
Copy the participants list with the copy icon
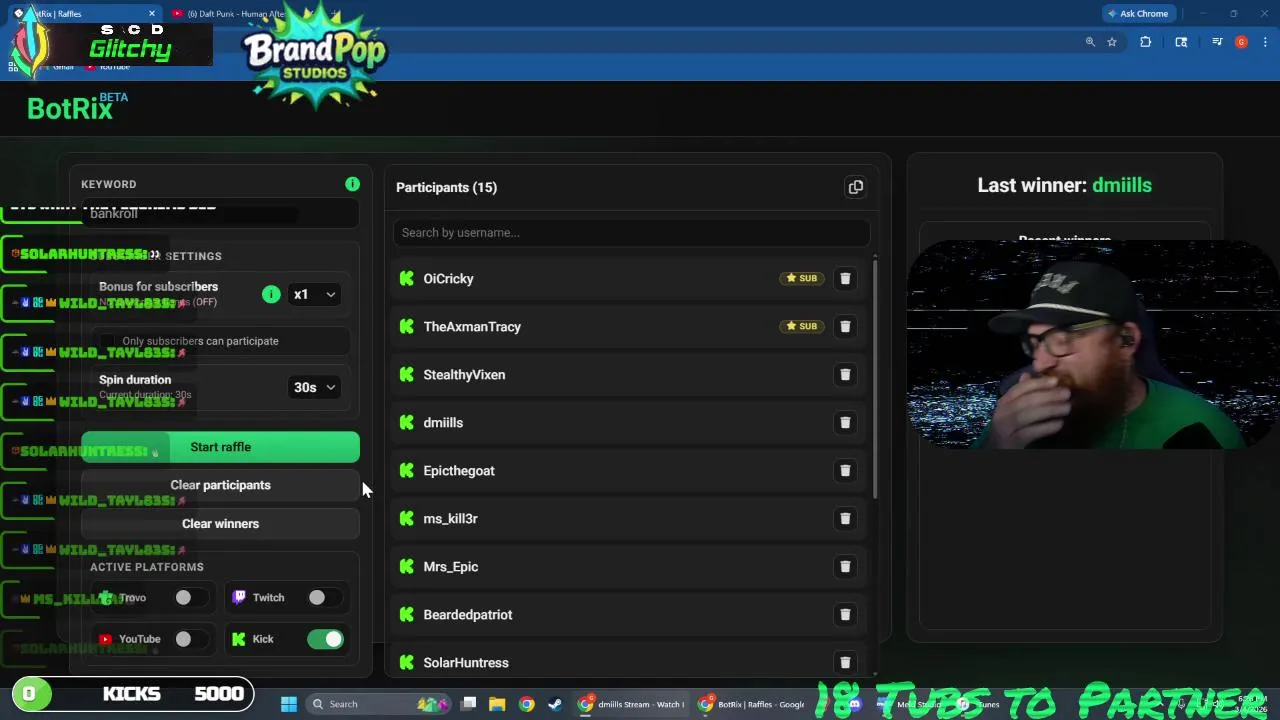[855, 187]
